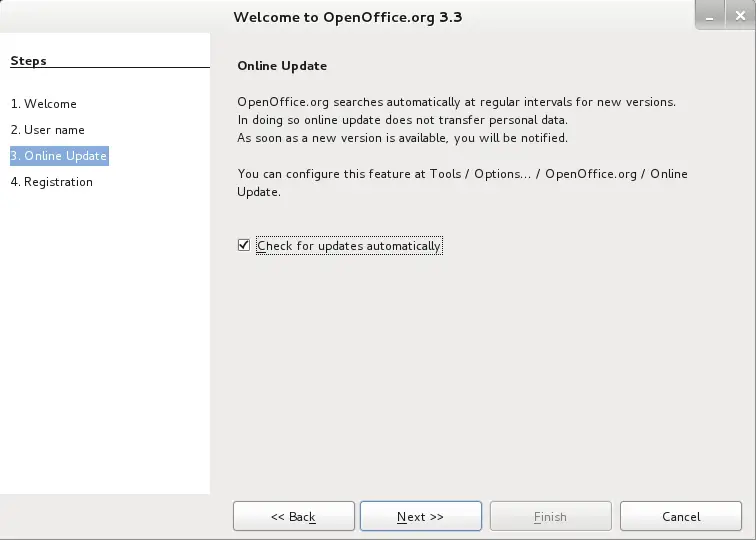Cancel the setup wizard
This screenshot has height=540, width=756.
pos(681,516)
